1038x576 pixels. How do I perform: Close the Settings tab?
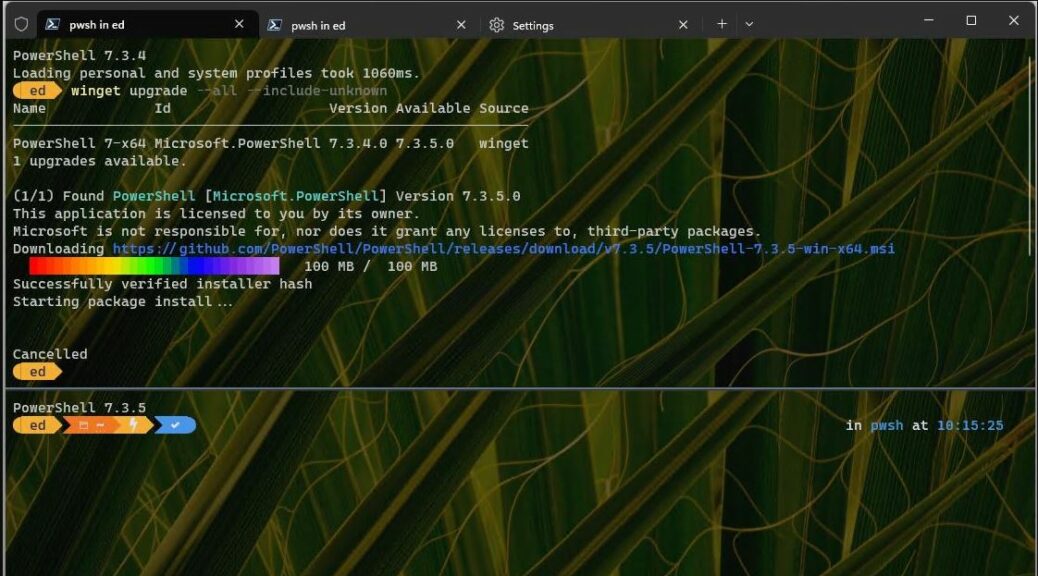pos(683,24)
